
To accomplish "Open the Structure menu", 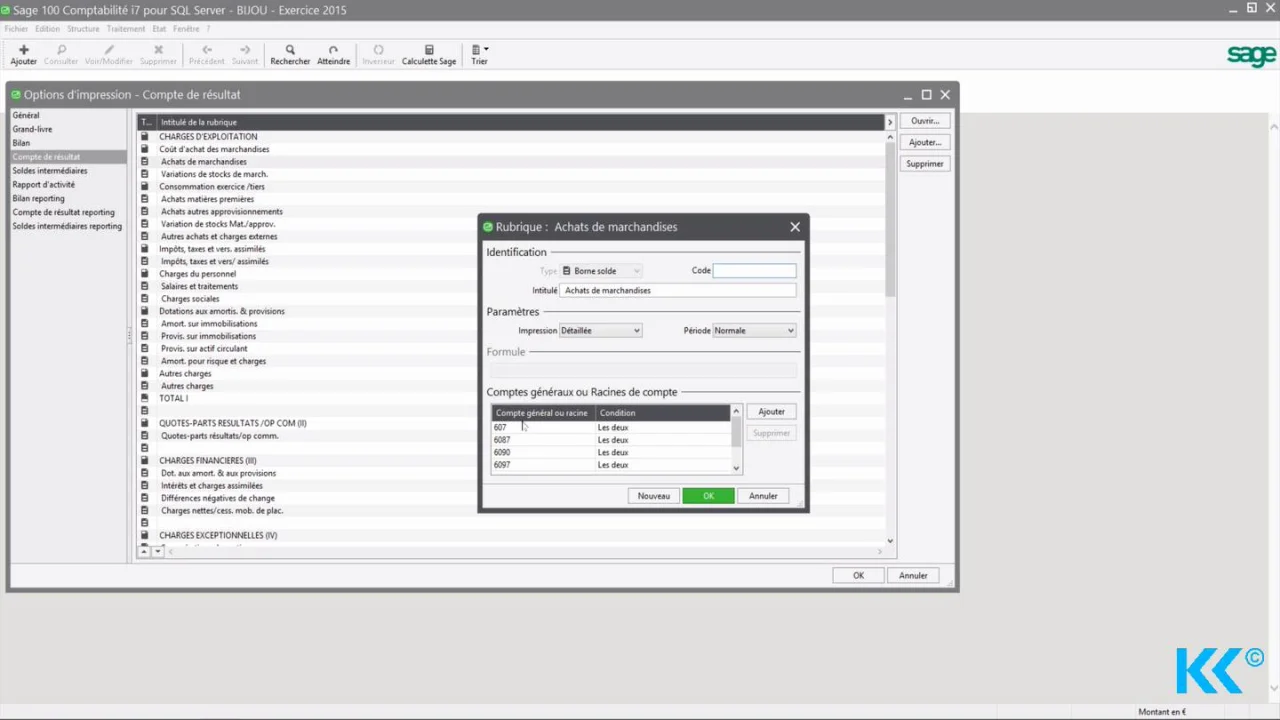I will (83, 29).
